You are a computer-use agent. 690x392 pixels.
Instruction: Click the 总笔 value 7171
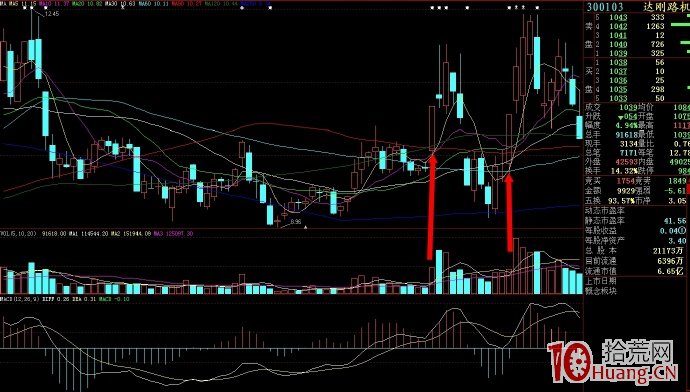(628, 153)
